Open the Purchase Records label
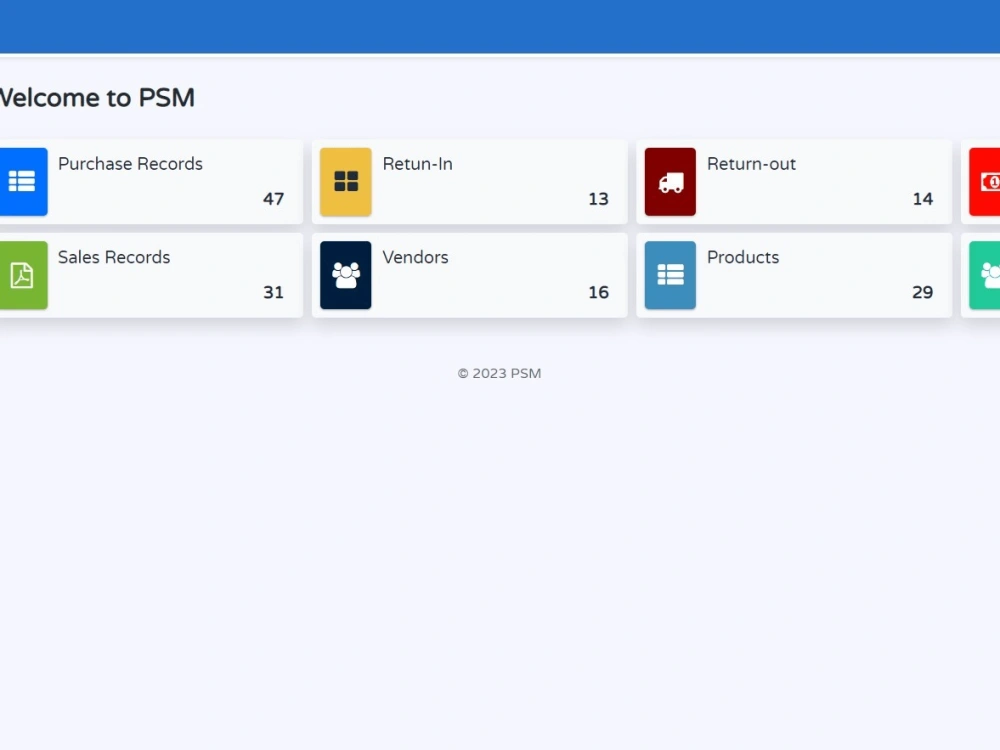Image resolution: width=1000 pixels, height=750 pixels. click(x=130, y=164)
